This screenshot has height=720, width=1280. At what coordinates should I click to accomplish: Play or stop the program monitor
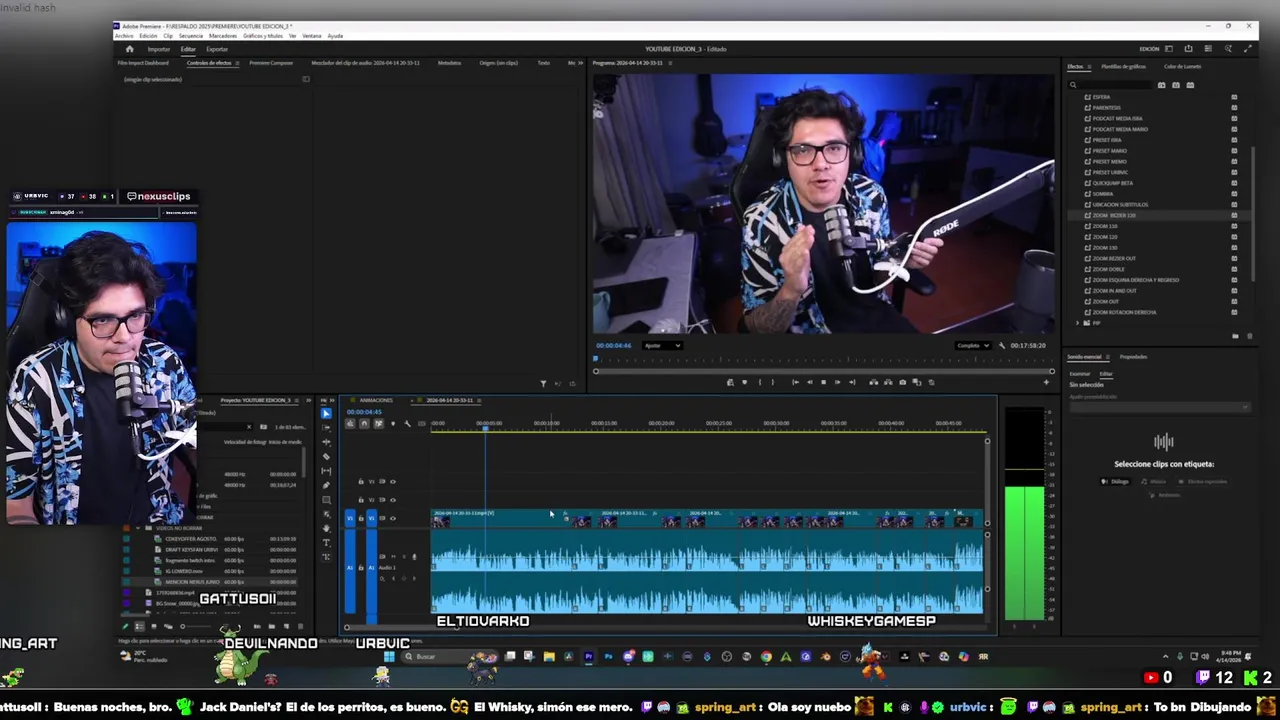click(x=823, y=382)
